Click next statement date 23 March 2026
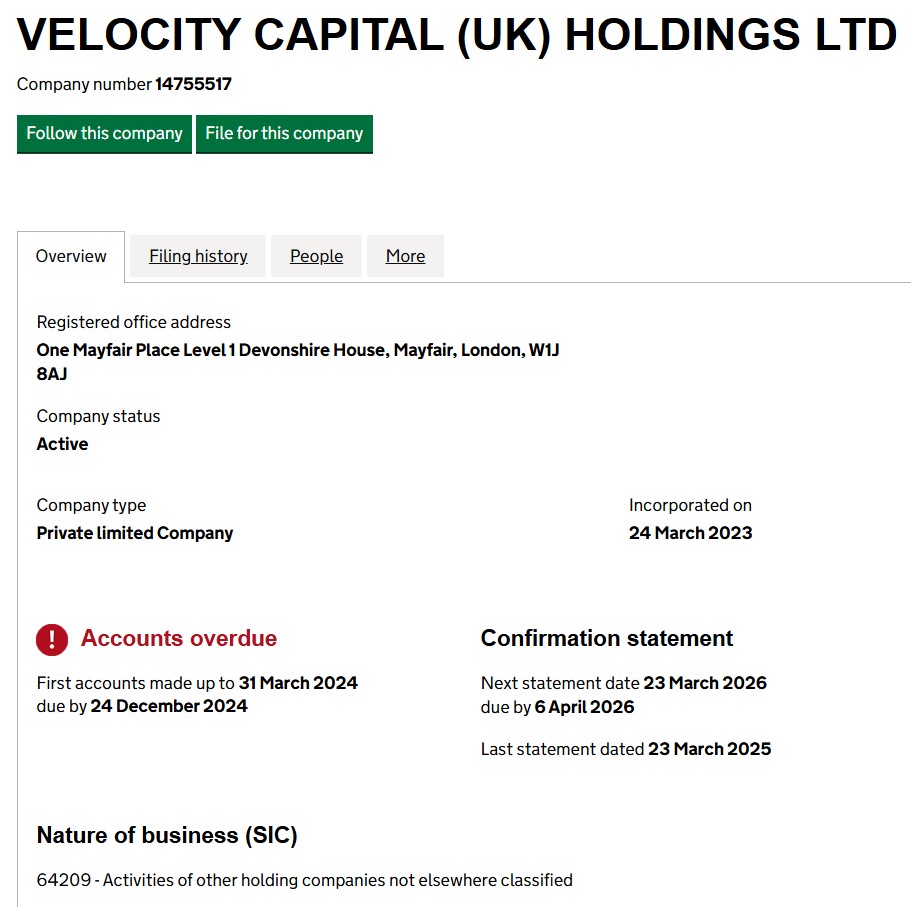 (x=705, y=684)
